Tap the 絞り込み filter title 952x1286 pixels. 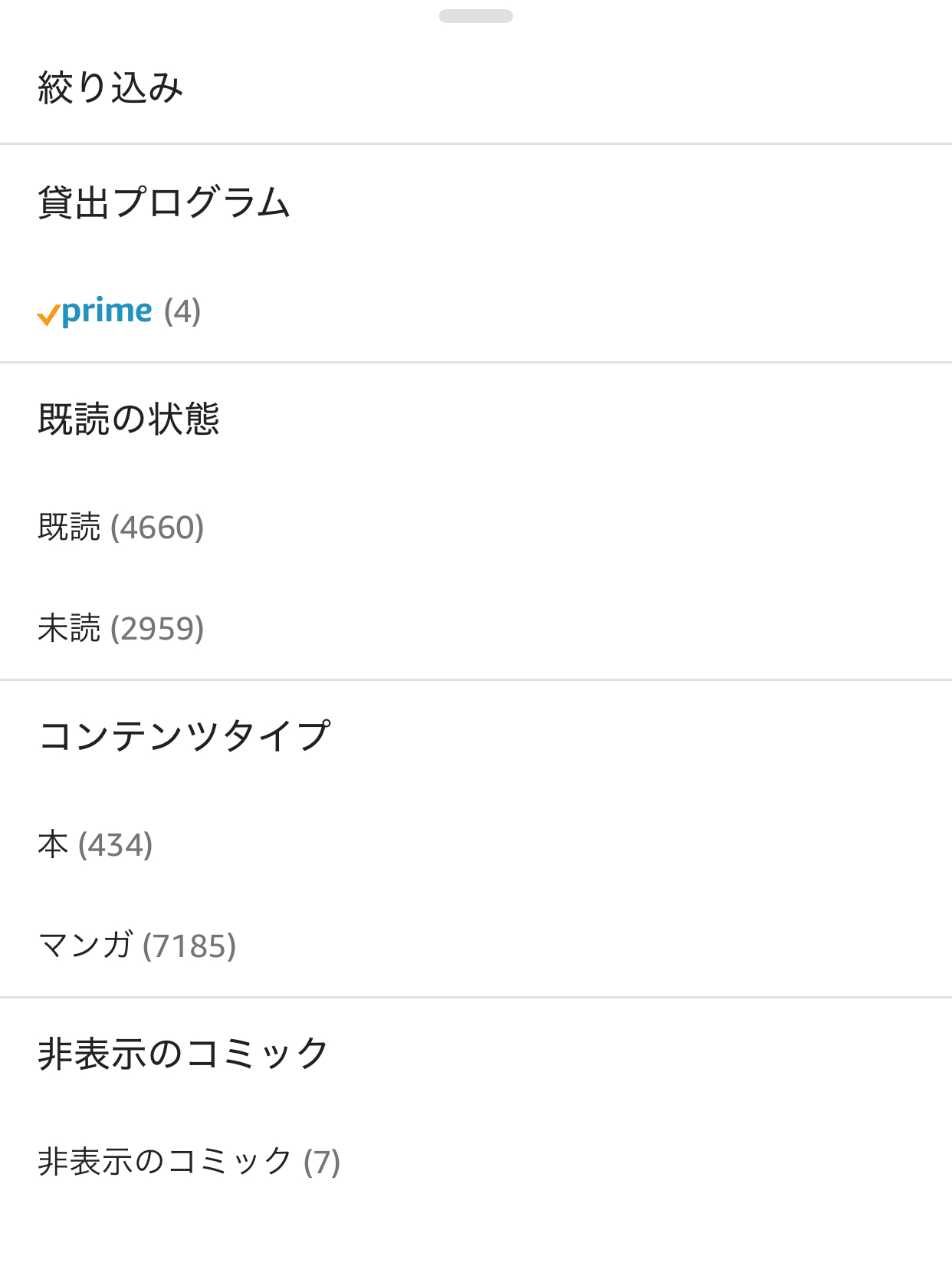click(x=110, y=87)
